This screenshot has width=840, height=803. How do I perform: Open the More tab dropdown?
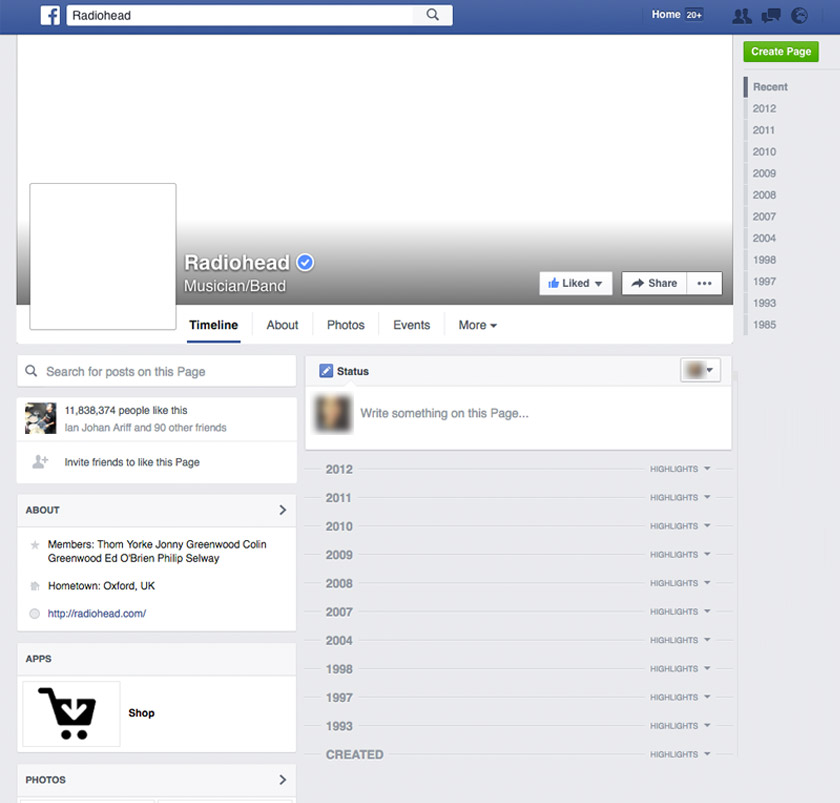477,325
